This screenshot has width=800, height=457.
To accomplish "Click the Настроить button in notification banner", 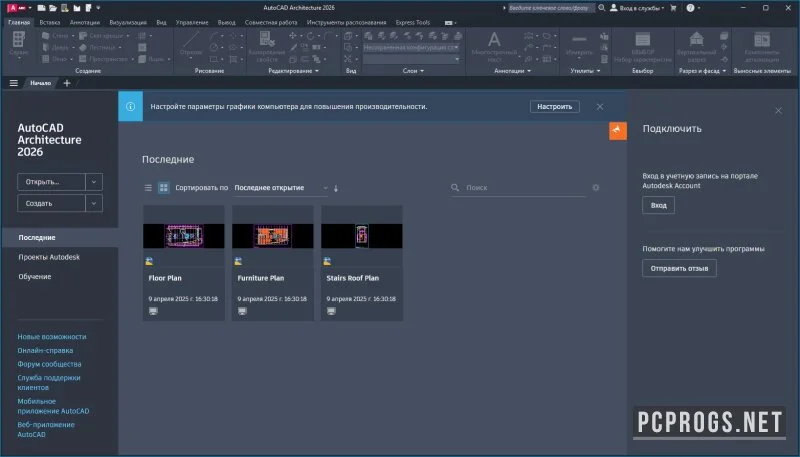I will pyautogui.click(x=555, y=107).
